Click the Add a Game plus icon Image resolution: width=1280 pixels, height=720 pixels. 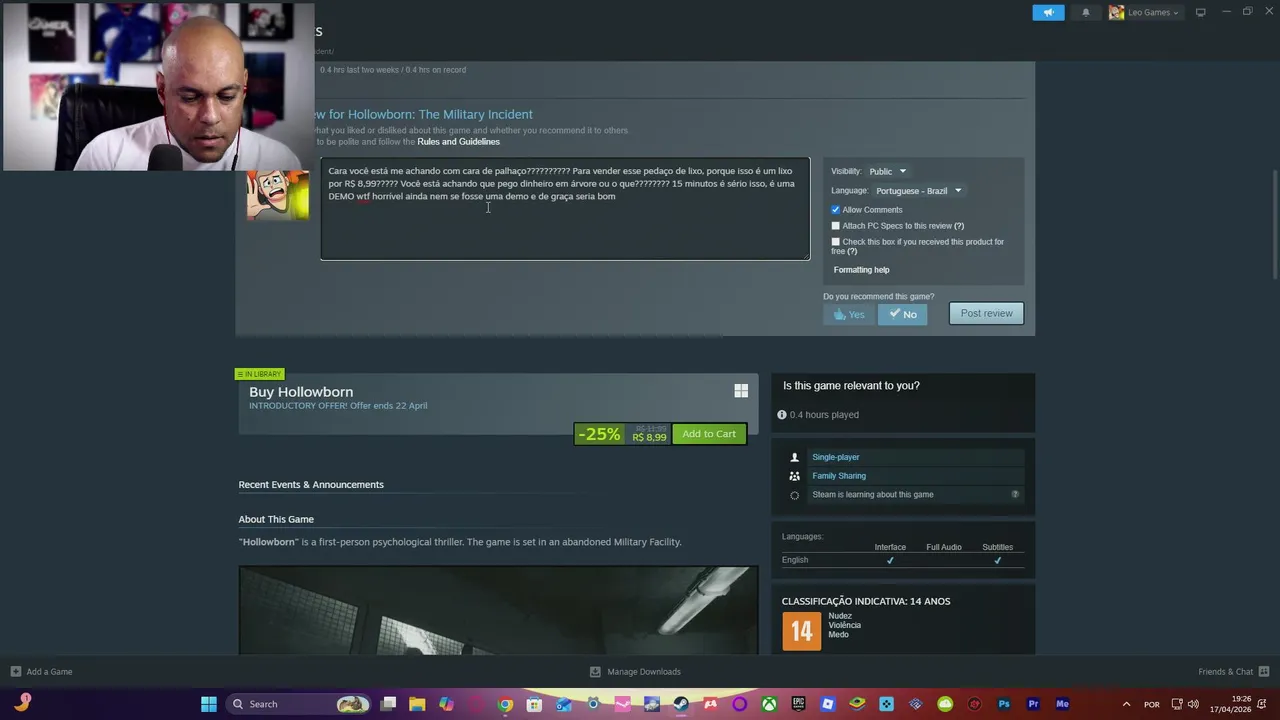click(15, 672)
